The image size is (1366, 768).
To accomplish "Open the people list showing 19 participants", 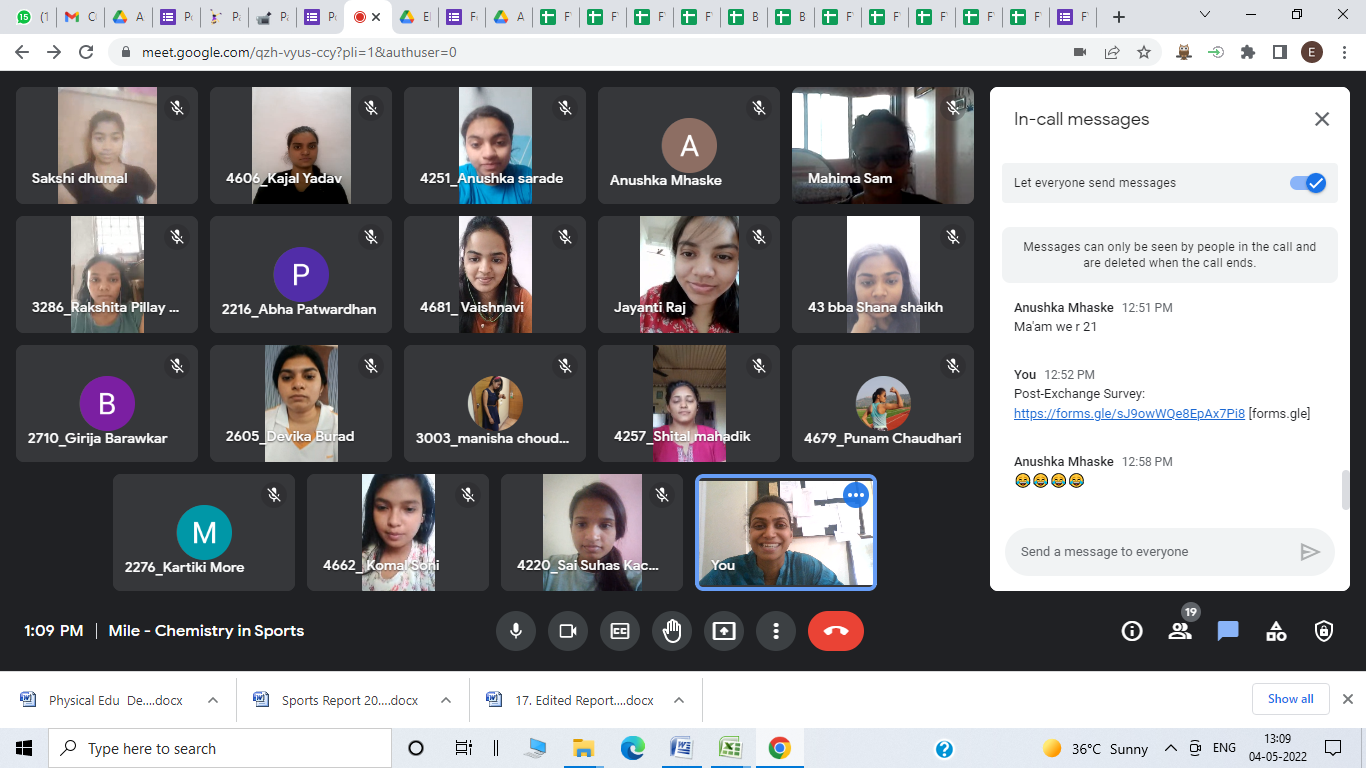I will tap(1180, 630).
